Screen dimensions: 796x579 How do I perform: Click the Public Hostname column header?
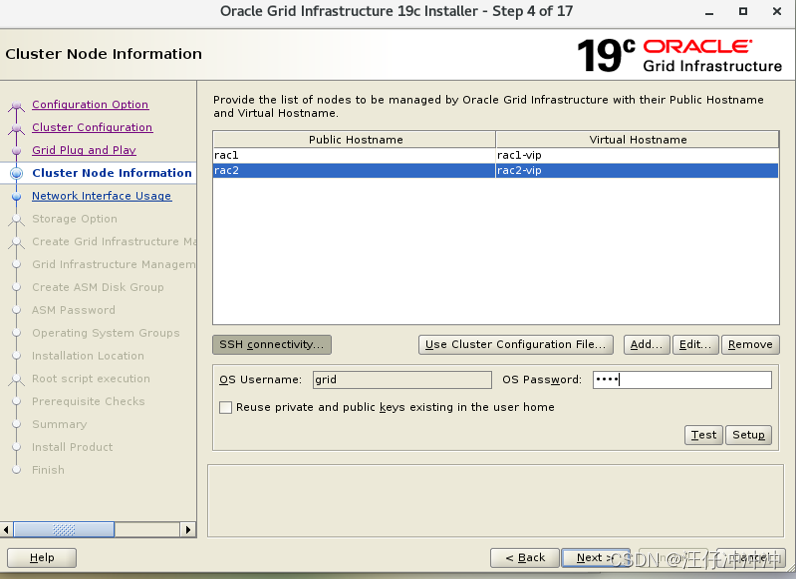pyautogui.click(x=354, y=140)
